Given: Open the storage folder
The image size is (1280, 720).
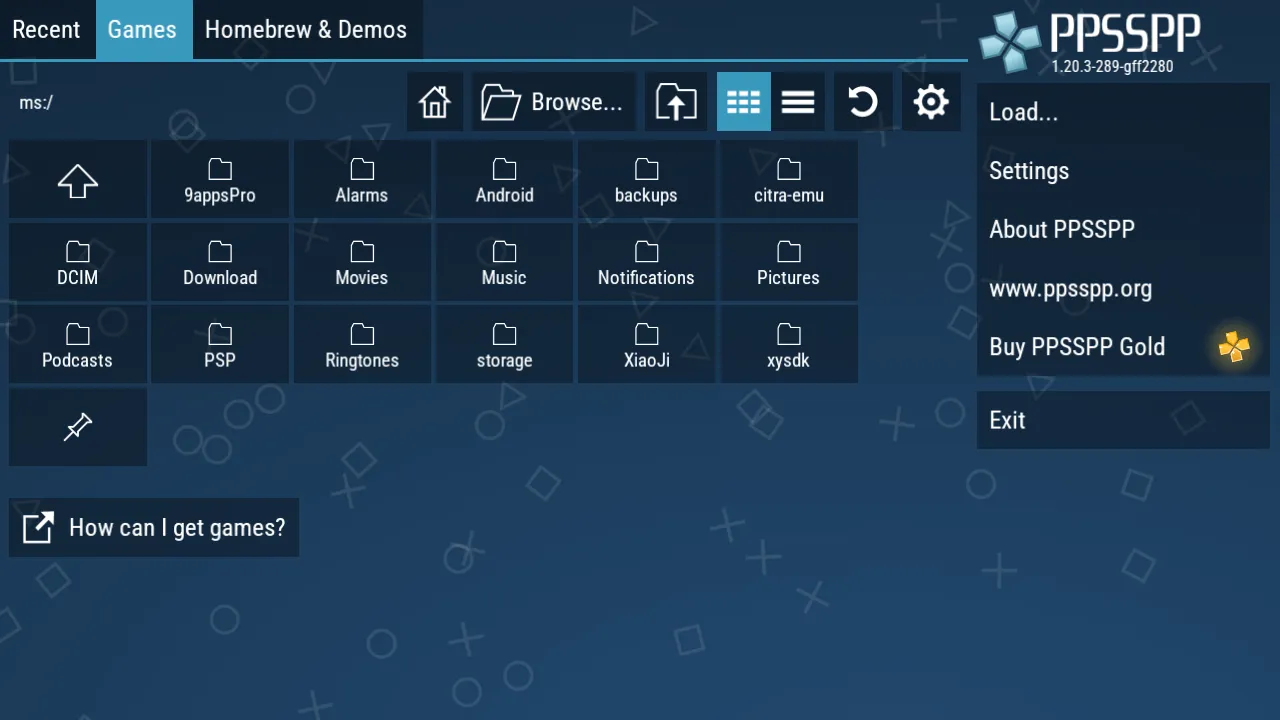Looking at the screenshot, I should click(x=504, y=345).
